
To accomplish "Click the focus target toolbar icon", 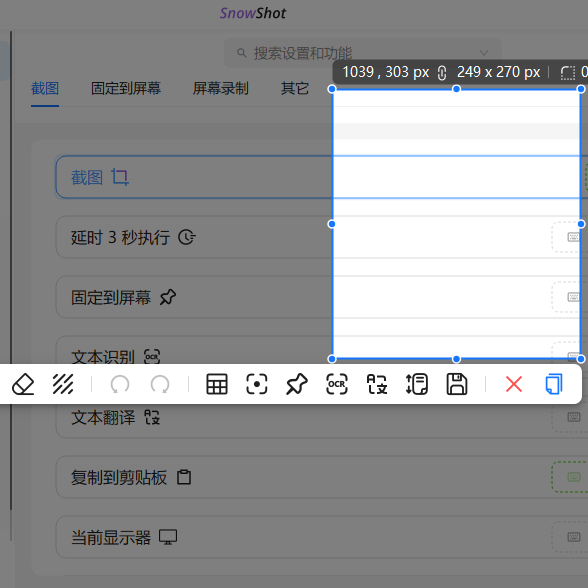I will point(257,384).
